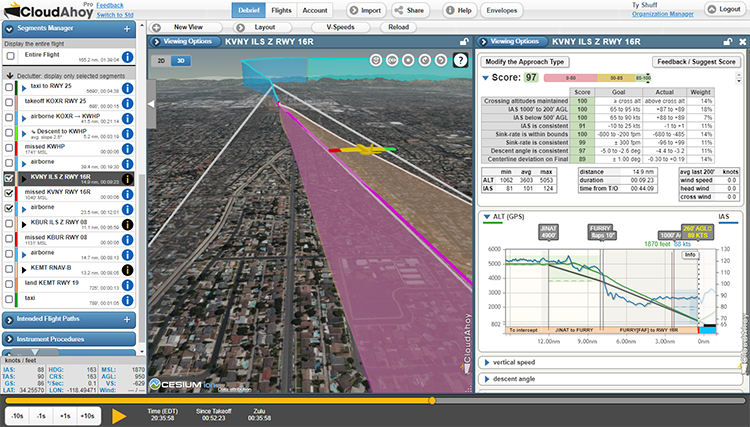This screenshot has width=750, height=427.
Task: Open the question mark help in 3D view
Action: (x=460, y=60)
